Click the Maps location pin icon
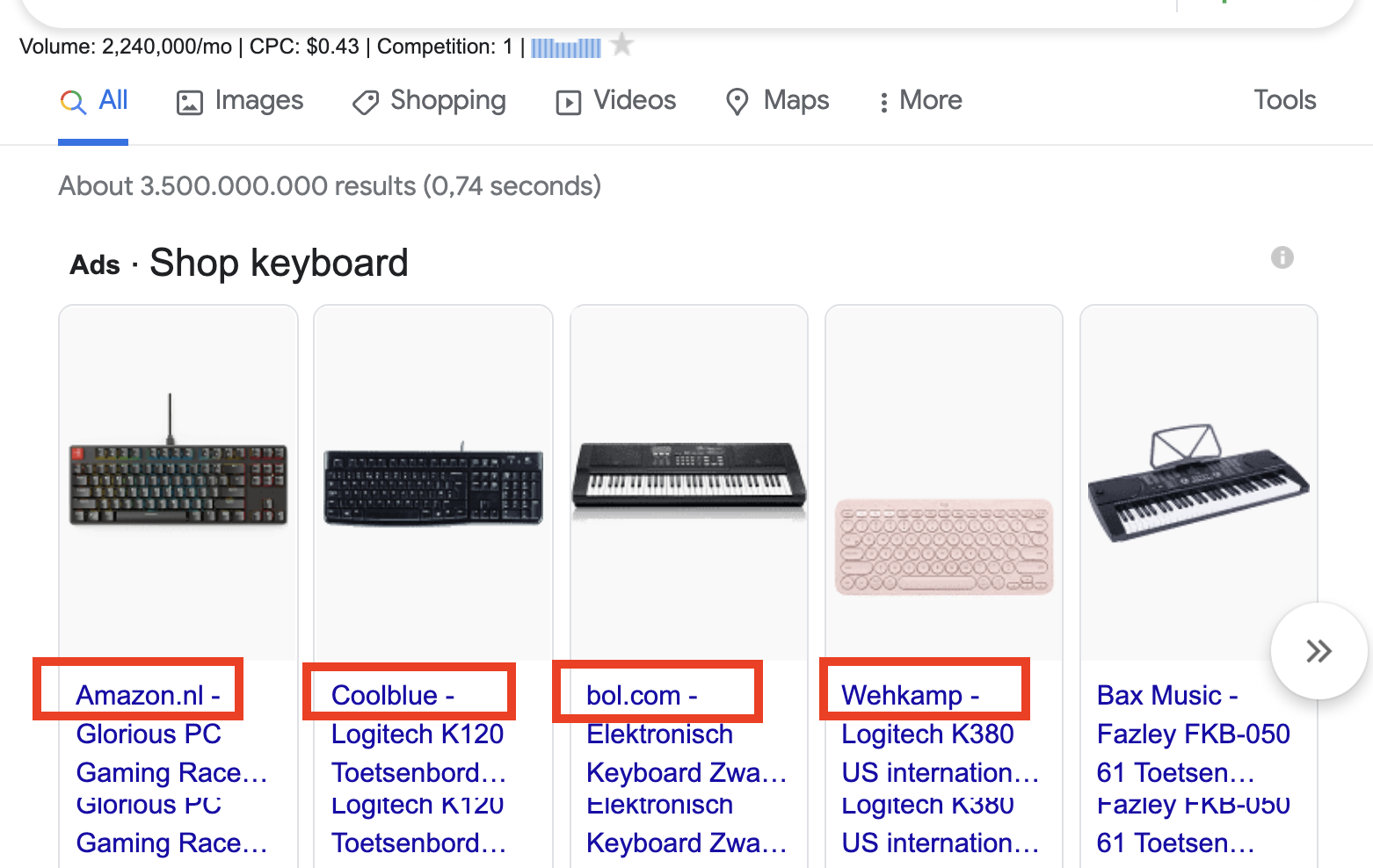The height and width of the screenshot is (868, 1373). click(x=737, y=102)
